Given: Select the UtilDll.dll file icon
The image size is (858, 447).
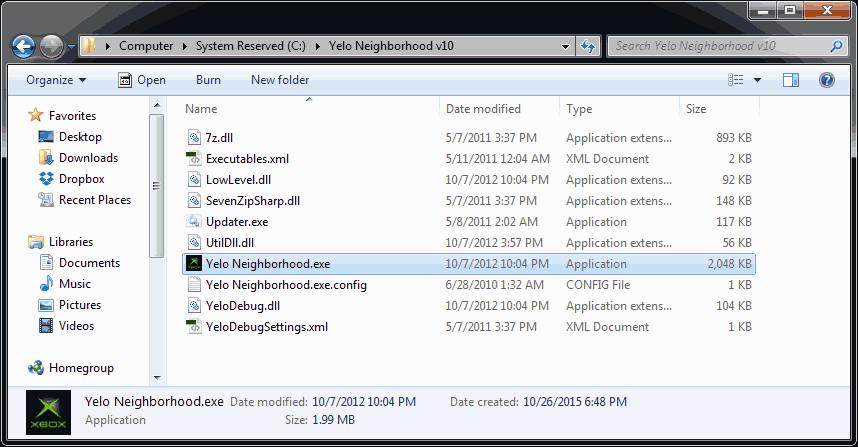Looking at the screenshot, I should coord(194,242).
